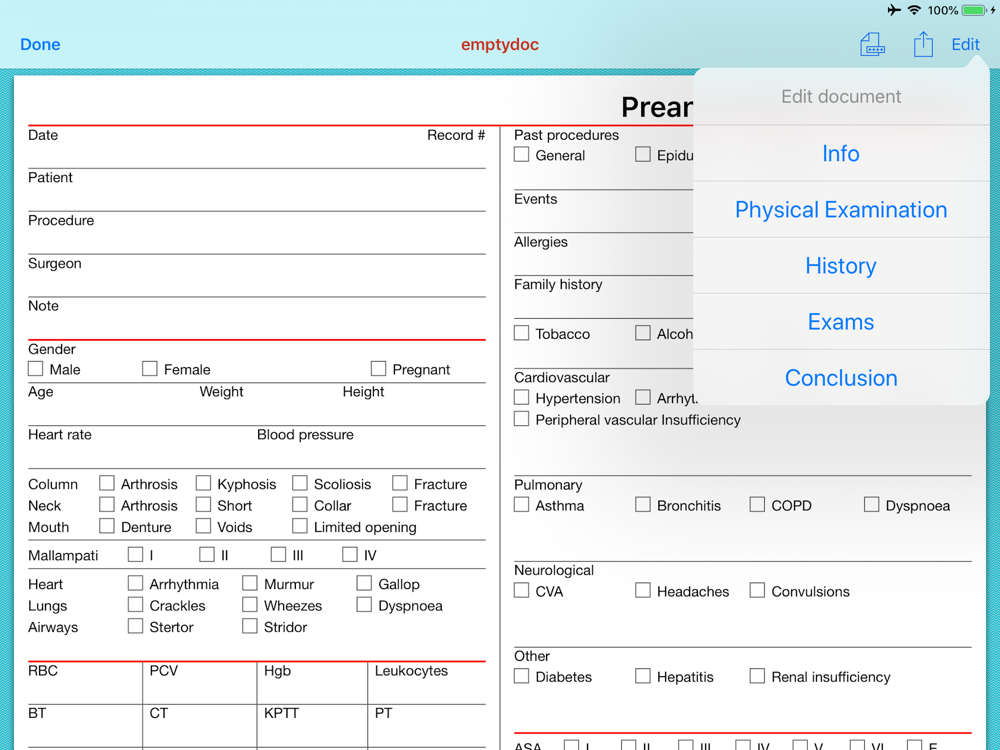Tick the Column Kyphosis checkbox
The height and width of the screenshot is (750, 1000).
click(203, 483)
